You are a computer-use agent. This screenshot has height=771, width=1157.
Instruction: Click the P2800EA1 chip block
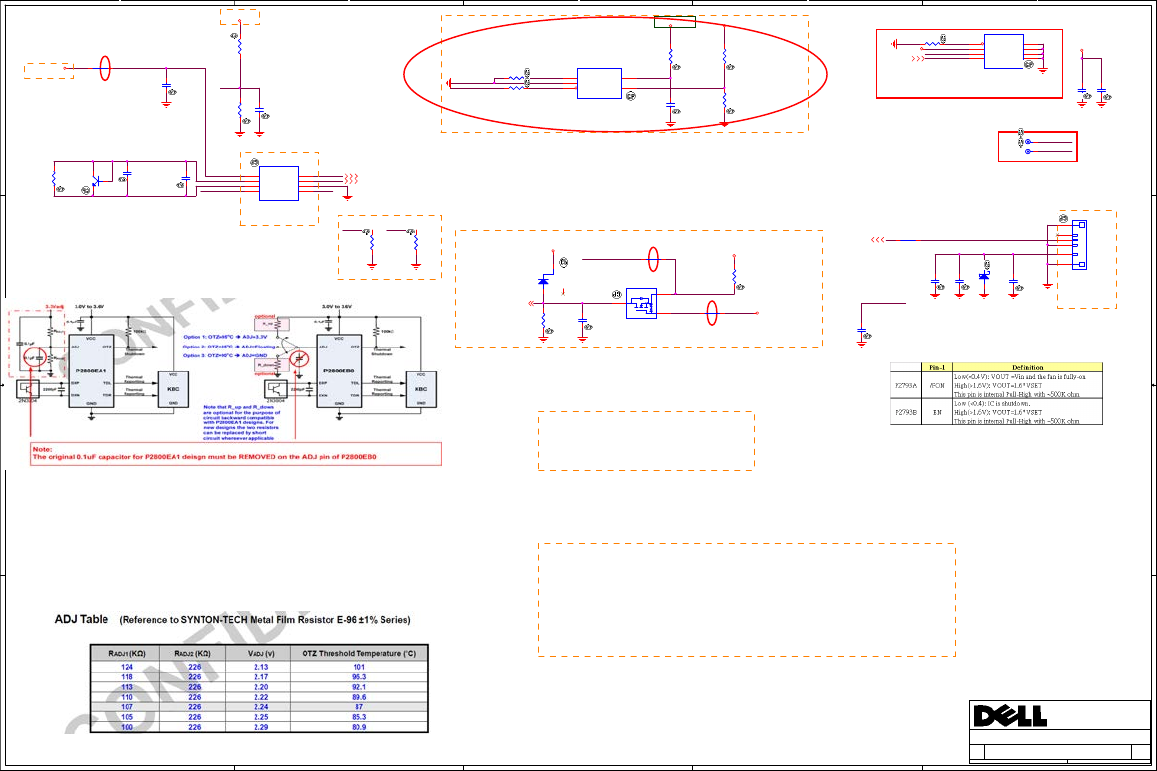click(91, 371)
